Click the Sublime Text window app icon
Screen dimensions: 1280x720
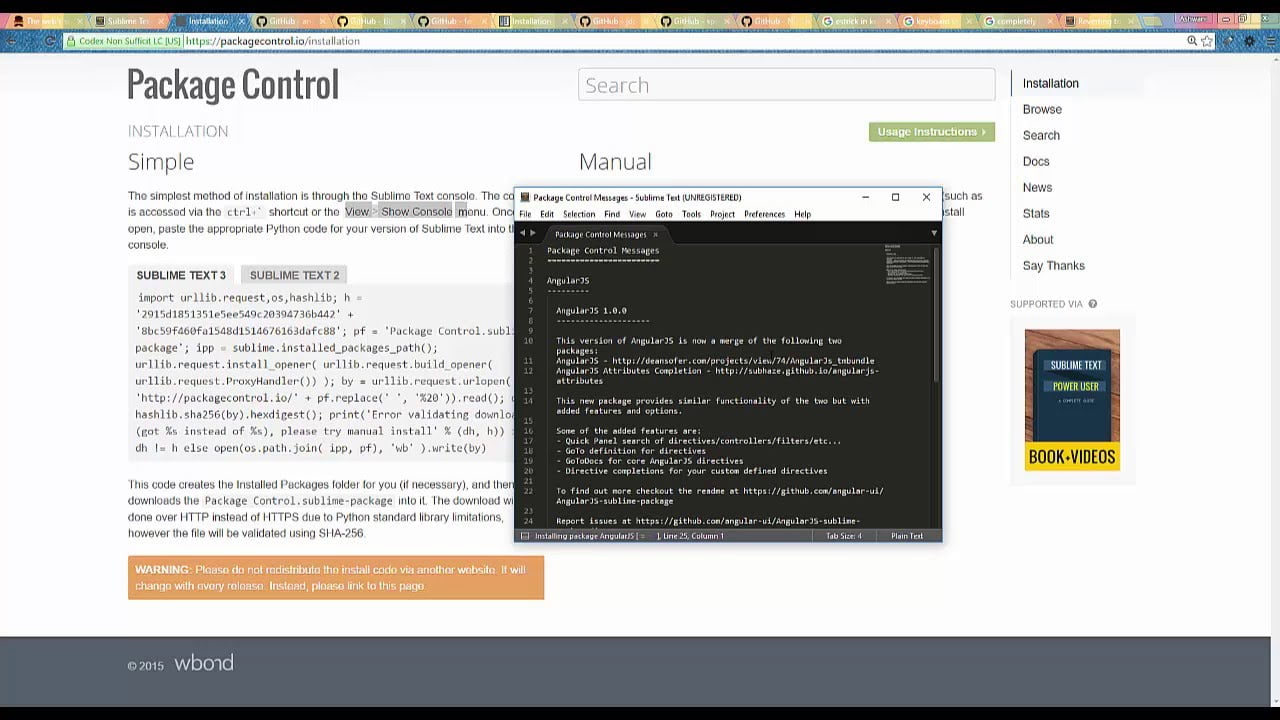click(x=525, y=197)
